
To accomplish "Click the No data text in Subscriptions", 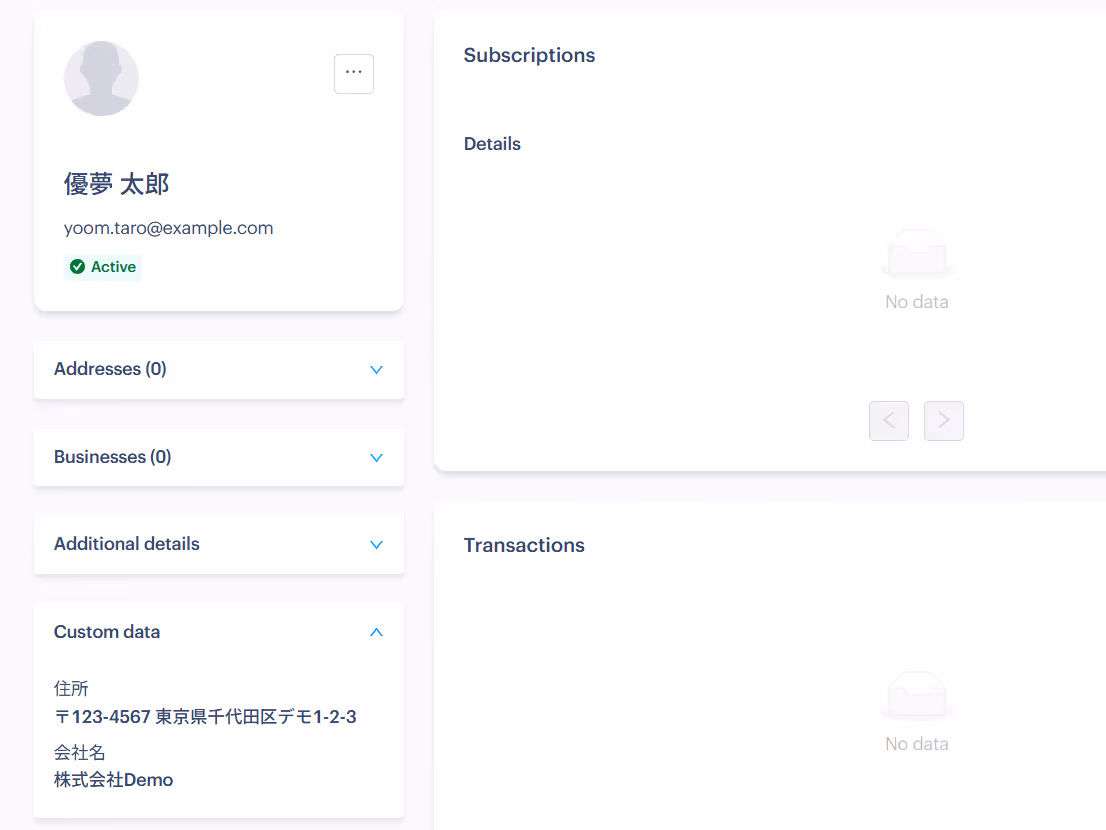I will [917, 302].
